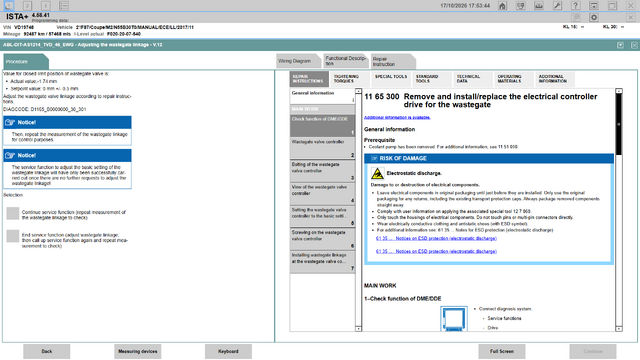Click first Notice header icon
The width and height of the screenshot is (640, 360).
click(x=10, y=122)
